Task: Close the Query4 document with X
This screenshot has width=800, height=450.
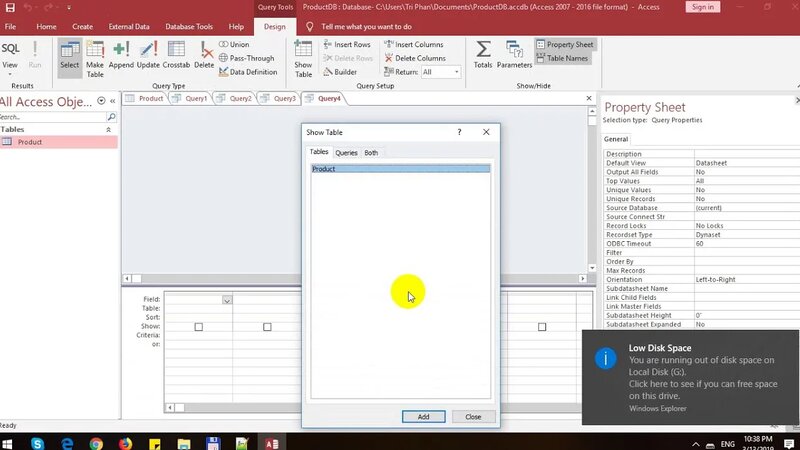Action: (589, 98)
